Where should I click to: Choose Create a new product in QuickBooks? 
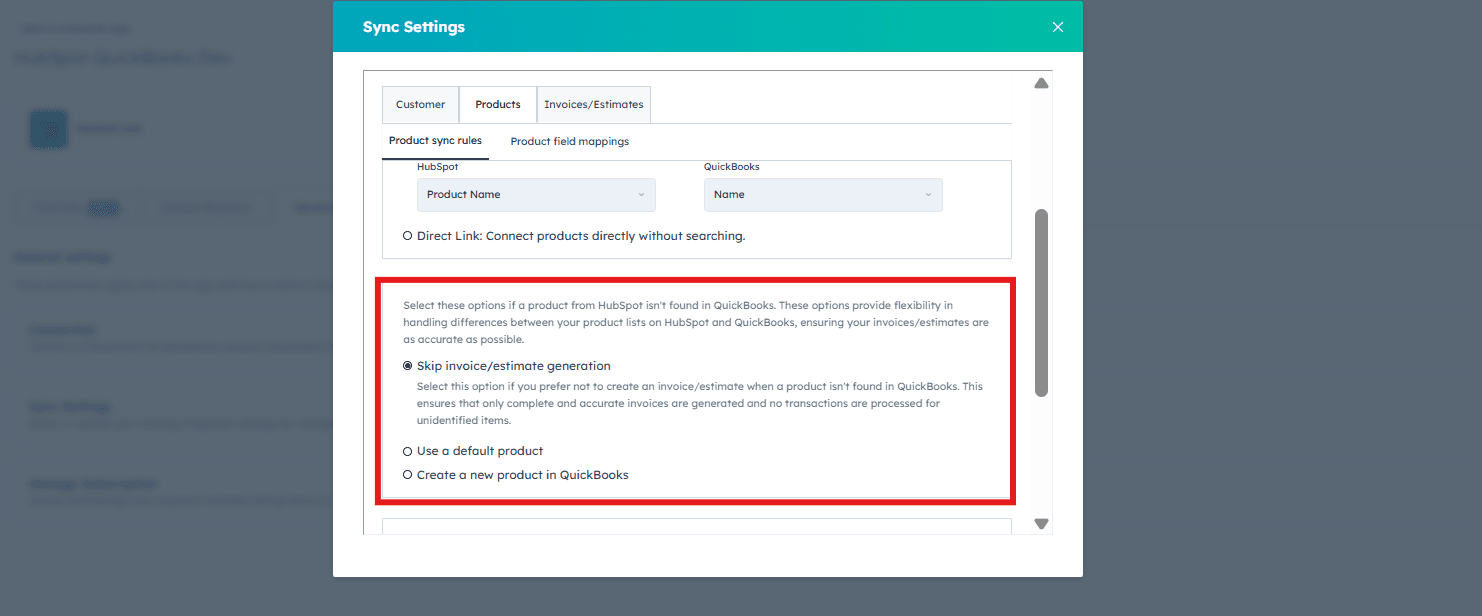click(x=408, y=475)
